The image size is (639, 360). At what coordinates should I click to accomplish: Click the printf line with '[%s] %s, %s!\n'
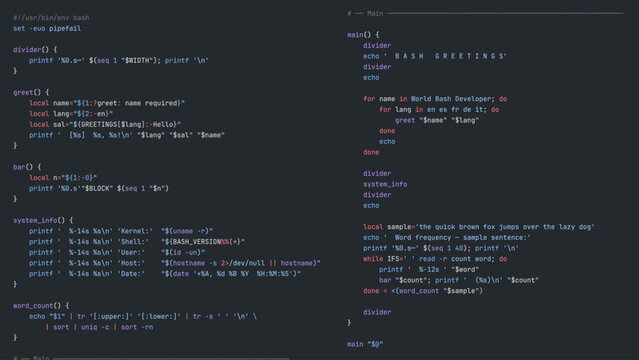click(x=127, y=135)
